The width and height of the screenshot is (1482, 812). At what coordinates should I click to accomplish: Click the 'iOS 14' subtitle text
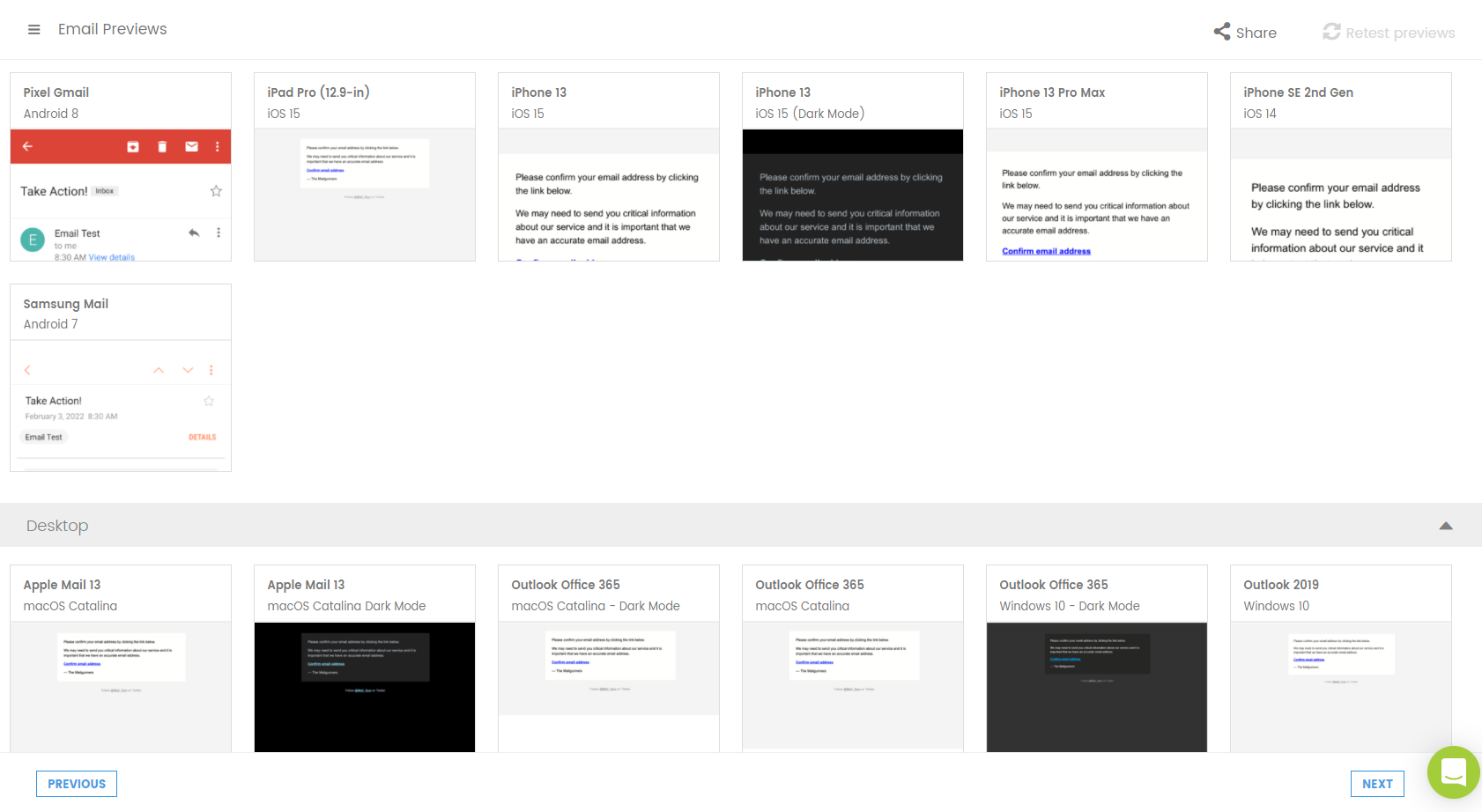click(x=1260, y=114)
